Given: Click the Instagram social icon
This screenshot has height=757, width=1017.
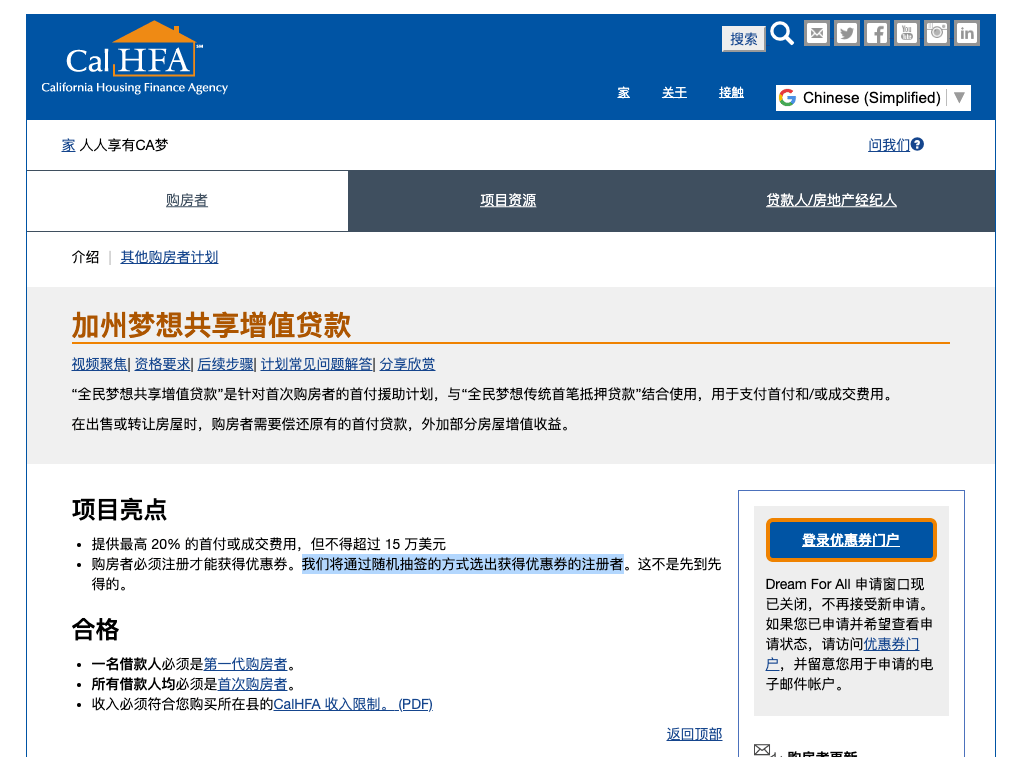Looking at the screenshot, I should (937, 33).
